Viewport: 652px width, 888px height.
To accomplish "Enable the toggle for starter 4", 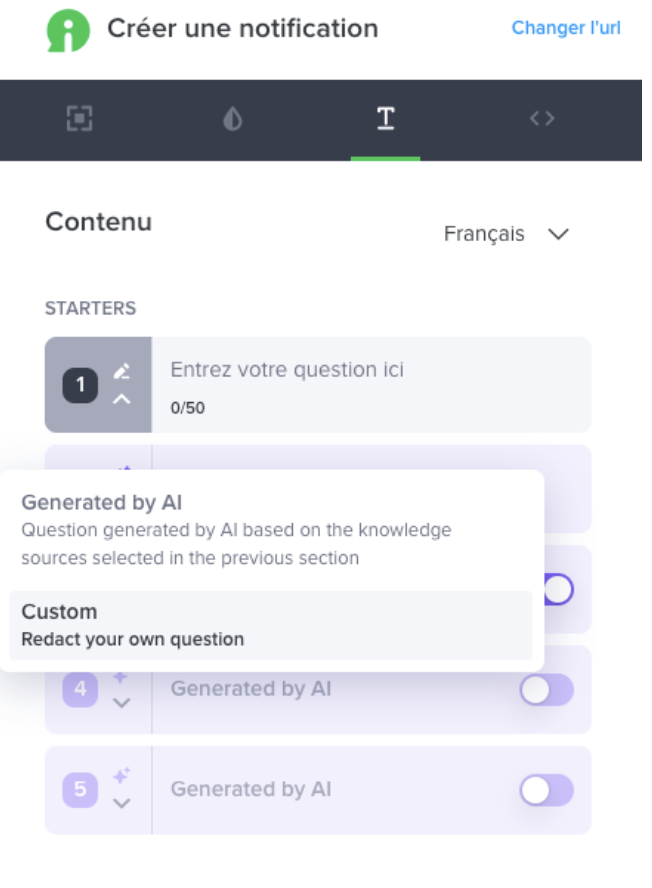I will pos(547,690).
